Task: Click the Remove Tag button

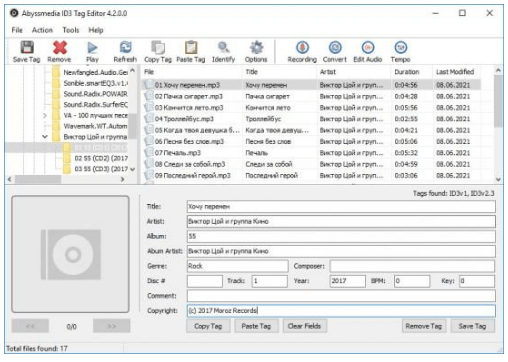Action: tap(424, 326)
